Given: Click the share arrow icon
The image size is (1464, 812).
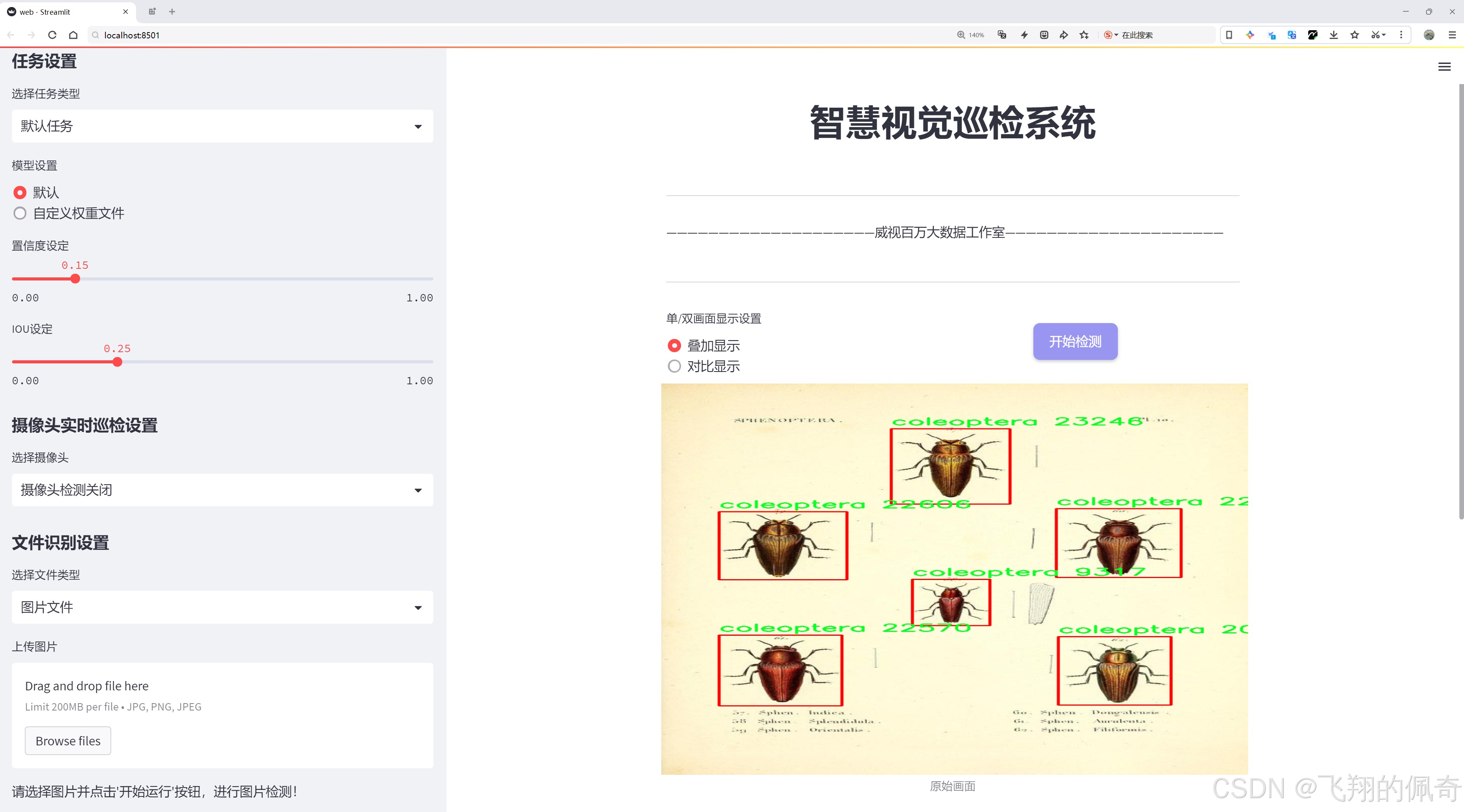Looking at the screenshot, I should pos(1064,35).
